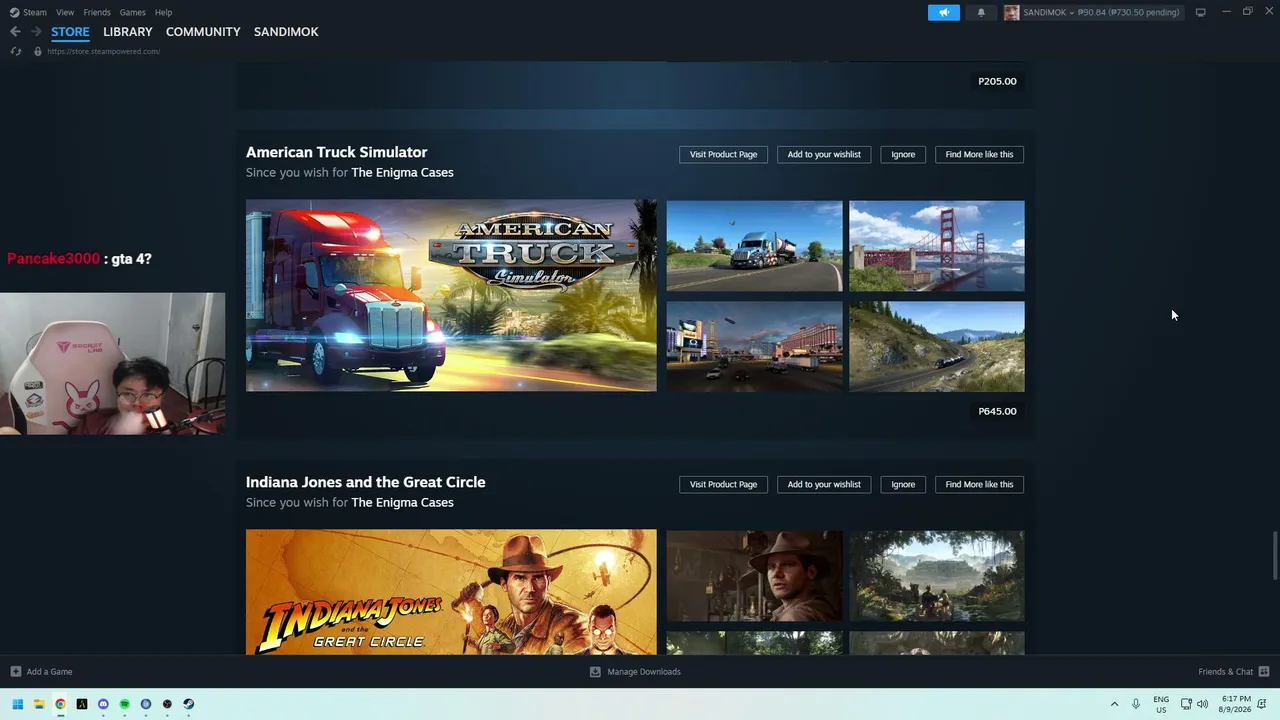Open the volume control in system tray
Image resolution: width=1280 pixels, height=720 pixels.
pos(1203,704)
